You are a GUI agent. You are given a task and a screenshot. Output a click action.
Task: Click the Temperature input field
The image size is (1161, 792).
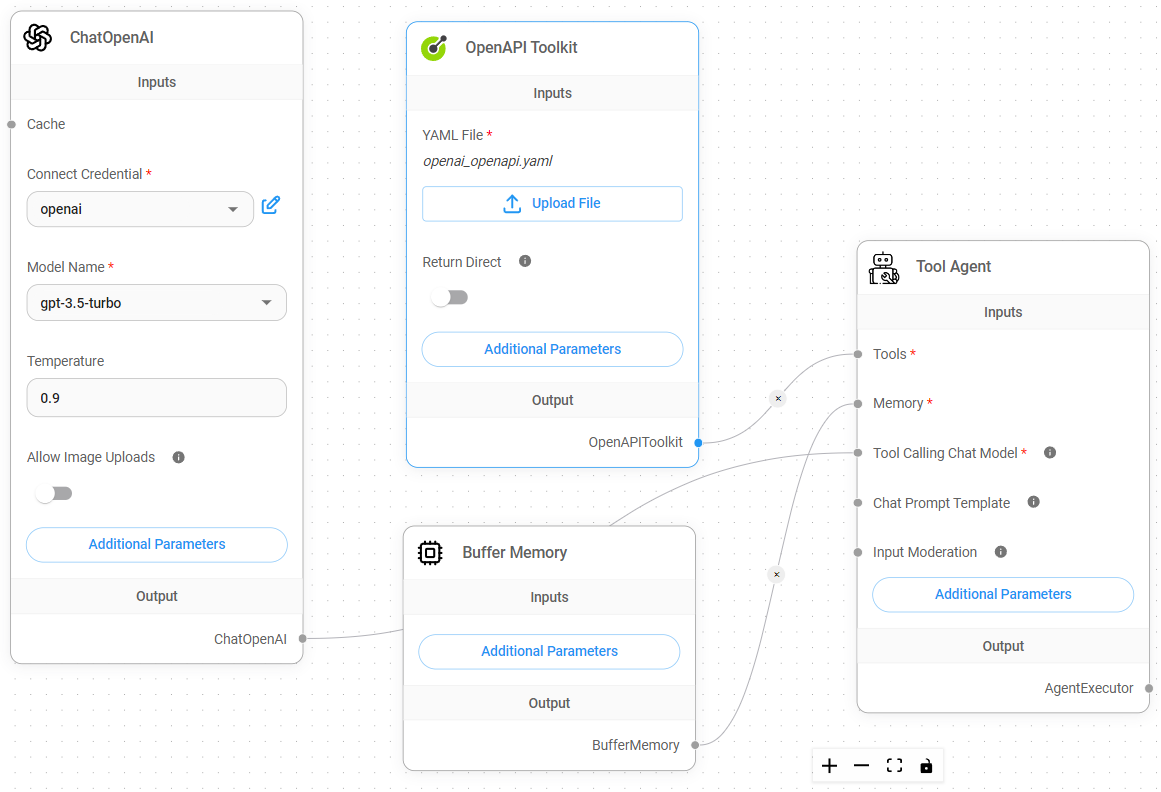coord(157,397)
